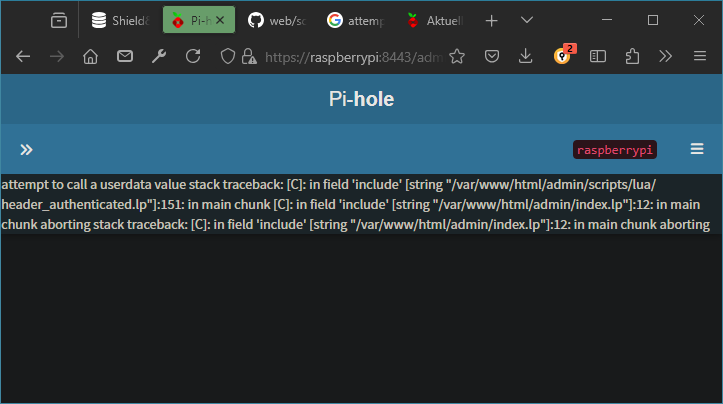Open the wrench developer tools icon

(159, 57)
